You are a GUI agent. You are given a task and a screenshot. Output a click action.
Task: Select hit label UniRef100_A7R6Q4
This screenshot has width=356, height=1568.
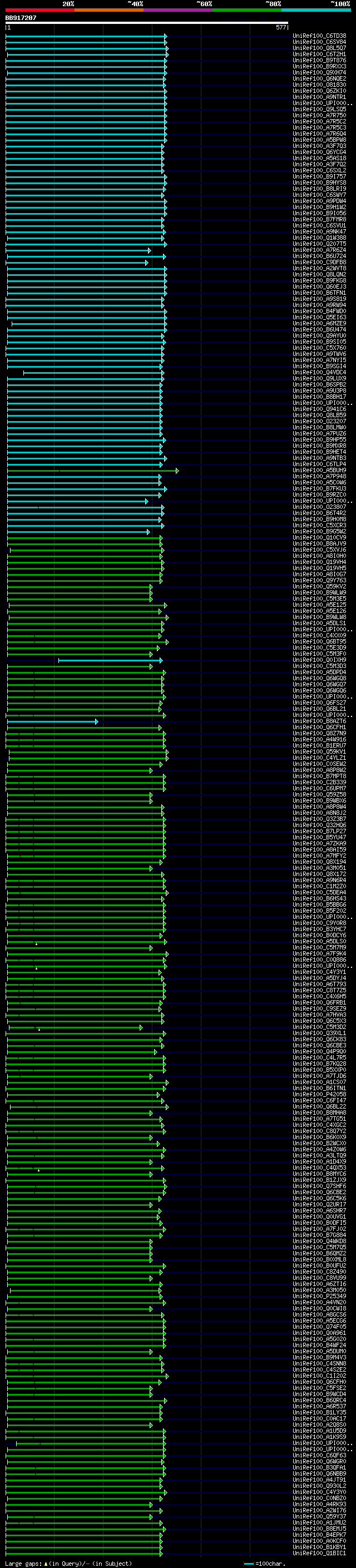319,134
